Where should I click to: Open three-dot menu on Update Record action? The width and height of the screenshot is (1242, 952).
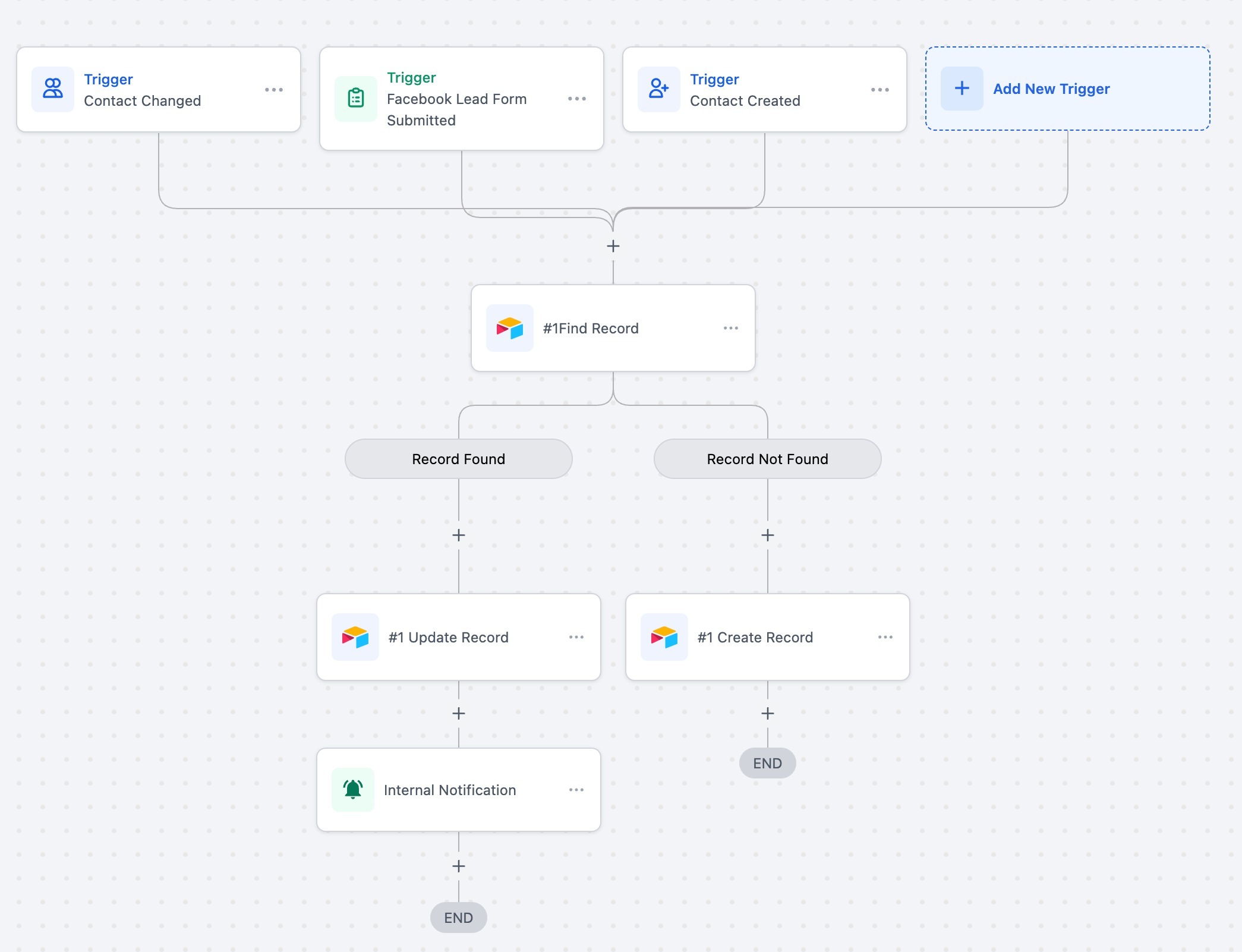[576, 637]
